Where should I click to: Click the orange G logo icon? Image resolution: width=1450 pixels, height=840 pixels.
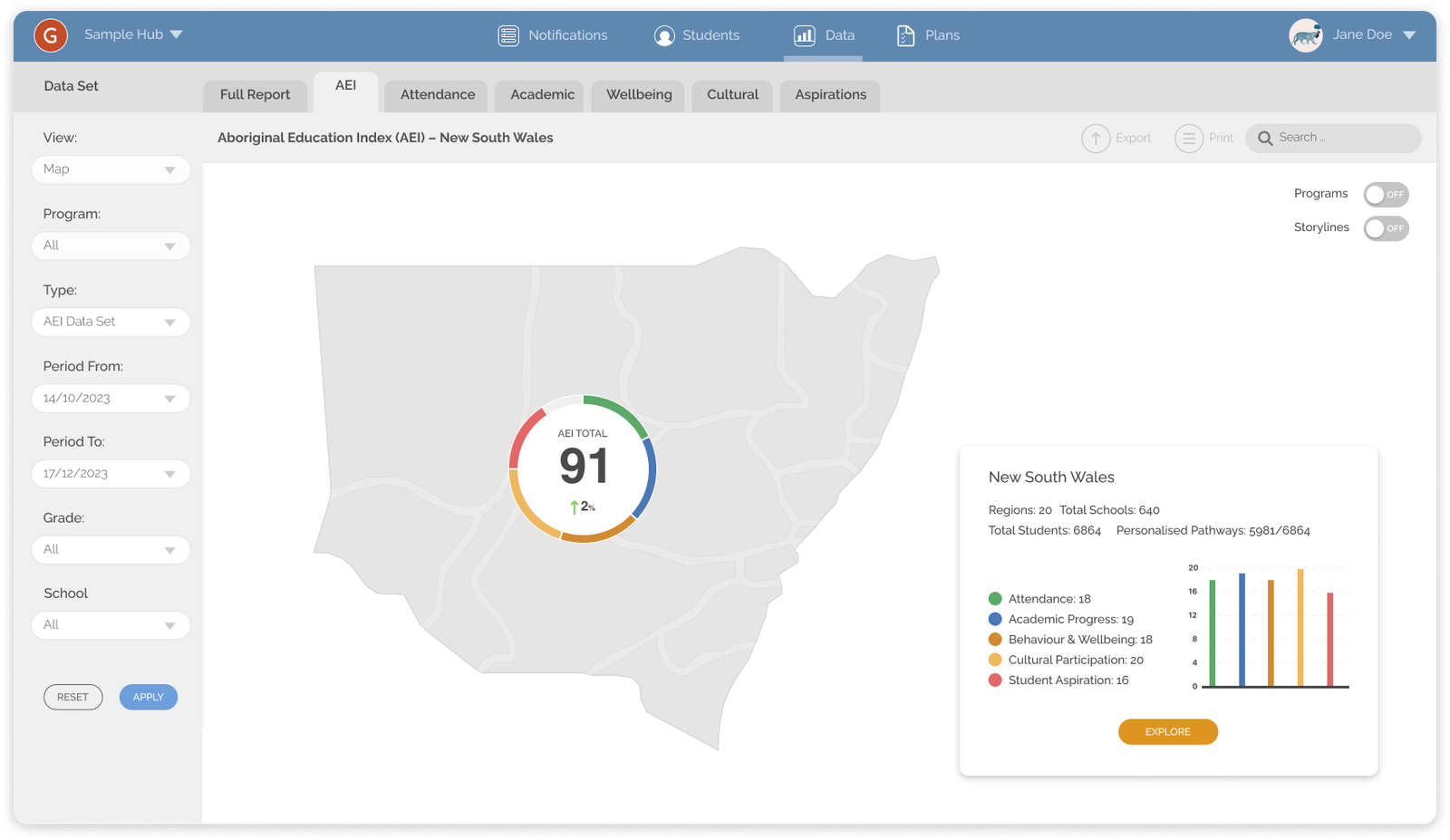[51, 35]
